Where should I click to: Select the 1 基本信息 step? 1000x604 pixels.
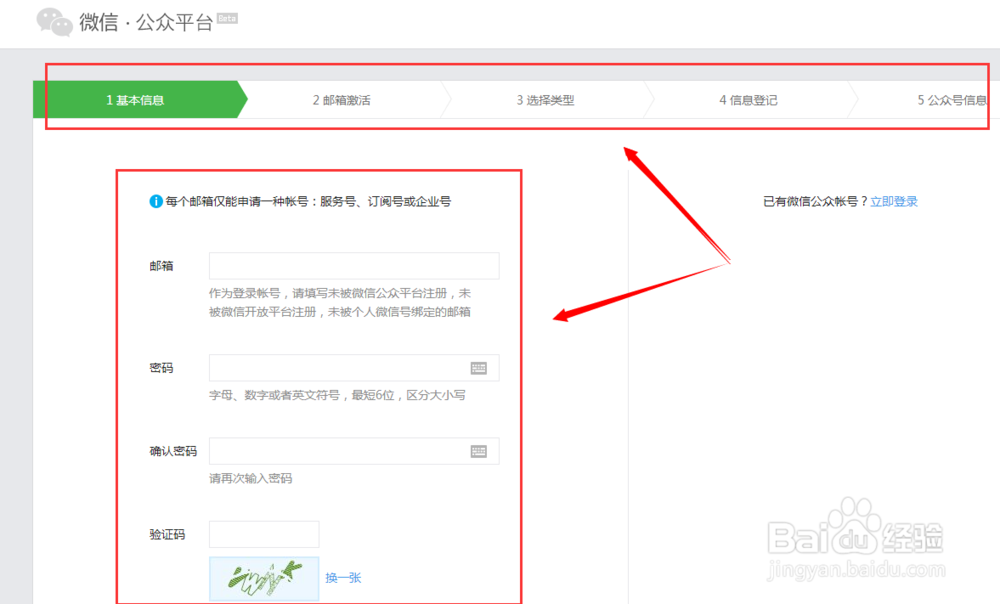140,99
